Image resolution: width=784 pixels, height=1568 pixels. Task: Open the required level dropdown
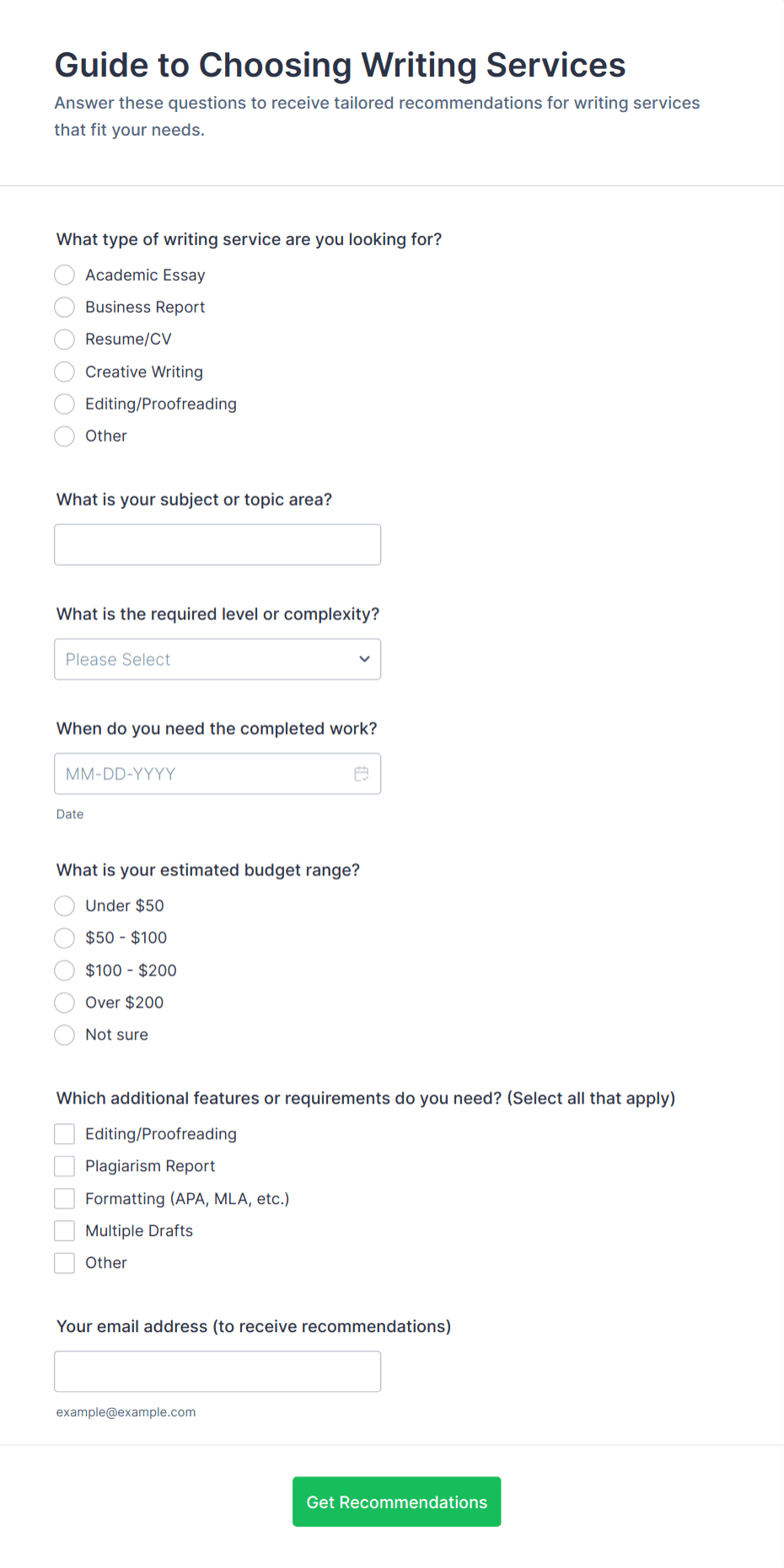tap(217, 659)
